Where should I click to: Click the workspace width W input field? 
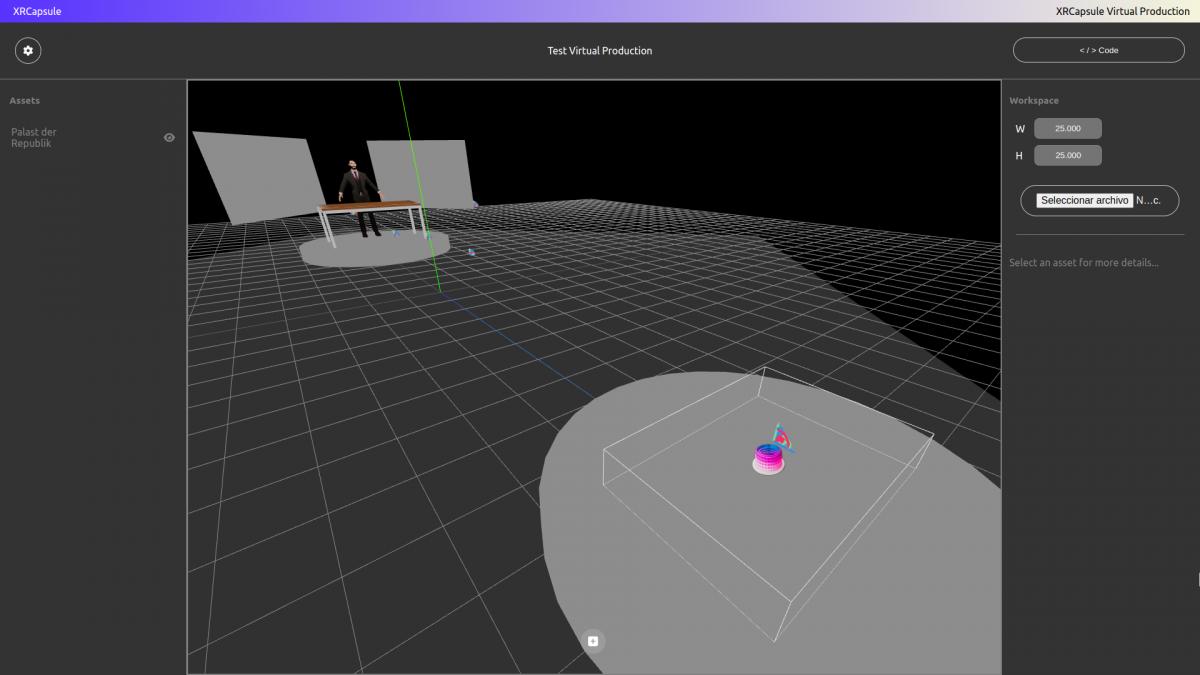tap(1067, 128)
